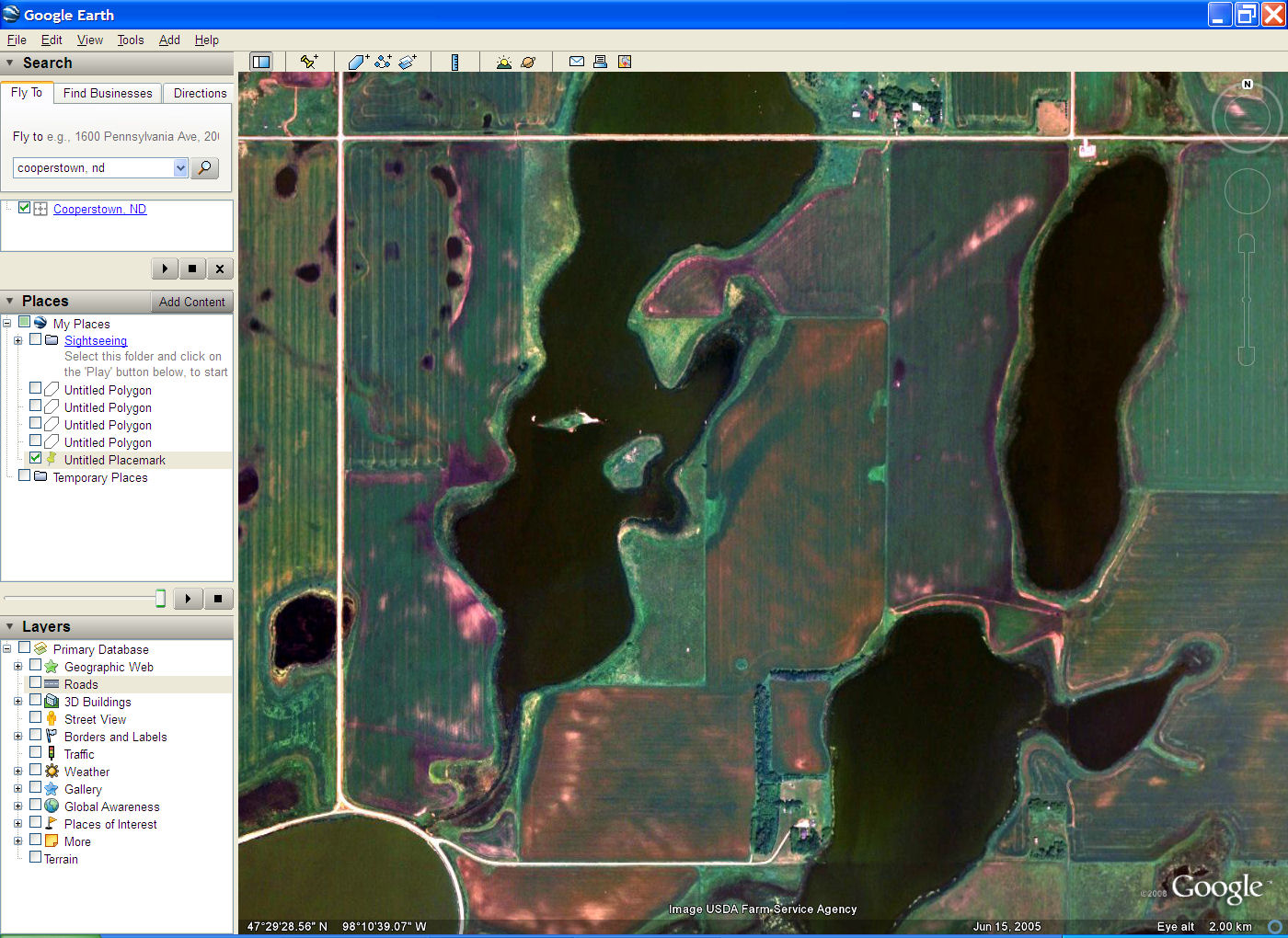
Task: Click the Play Tour button in Search panel
Action: pyautogui.click(x=165, y=269)
